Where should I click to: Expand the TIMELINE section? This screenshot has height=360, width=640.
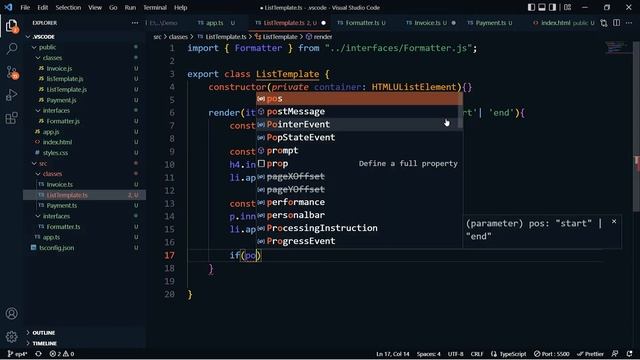point(84,343)
